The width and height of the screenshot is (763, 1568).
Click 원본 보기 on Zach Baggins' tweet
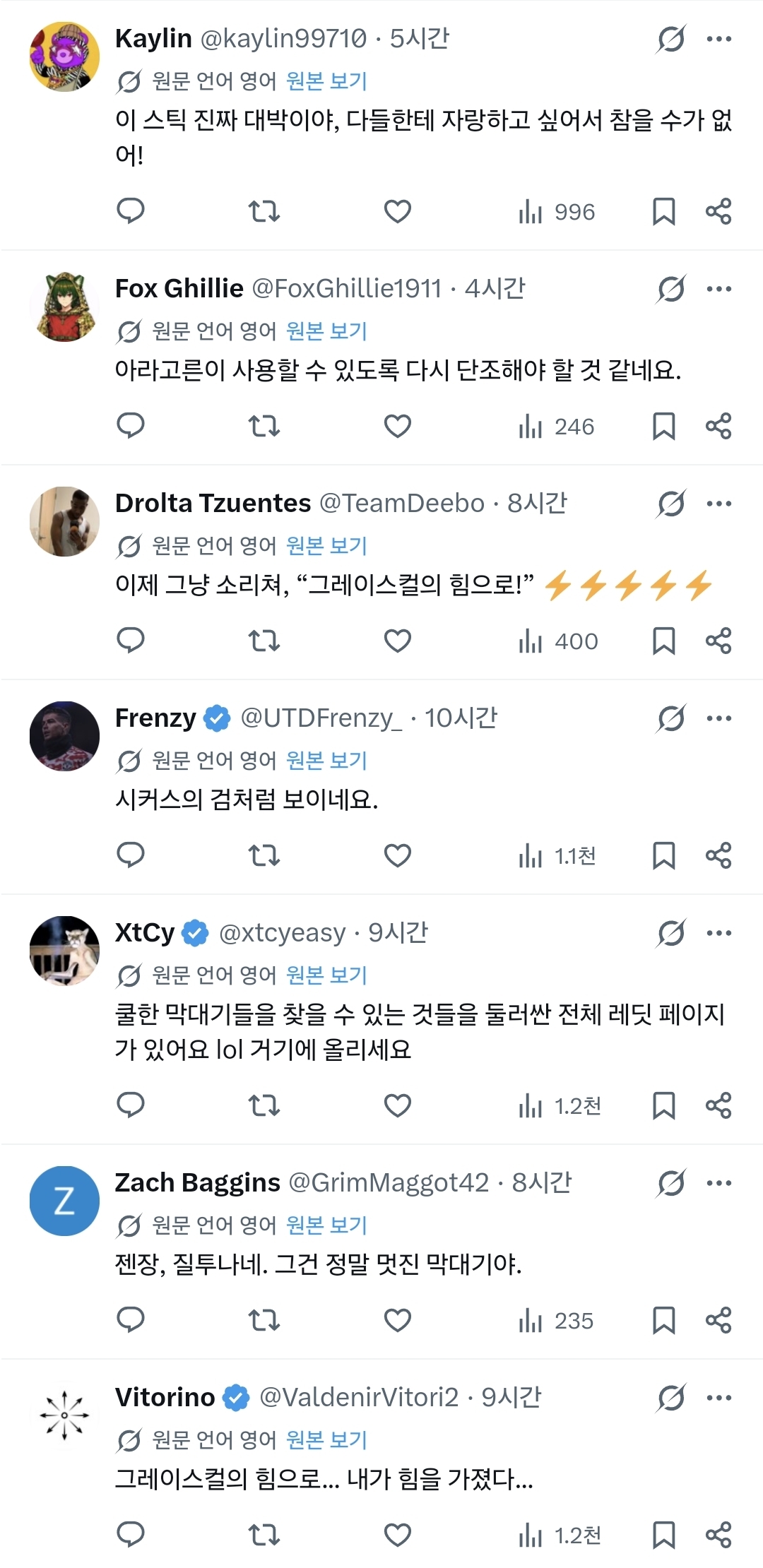(x=326, y=1225)
